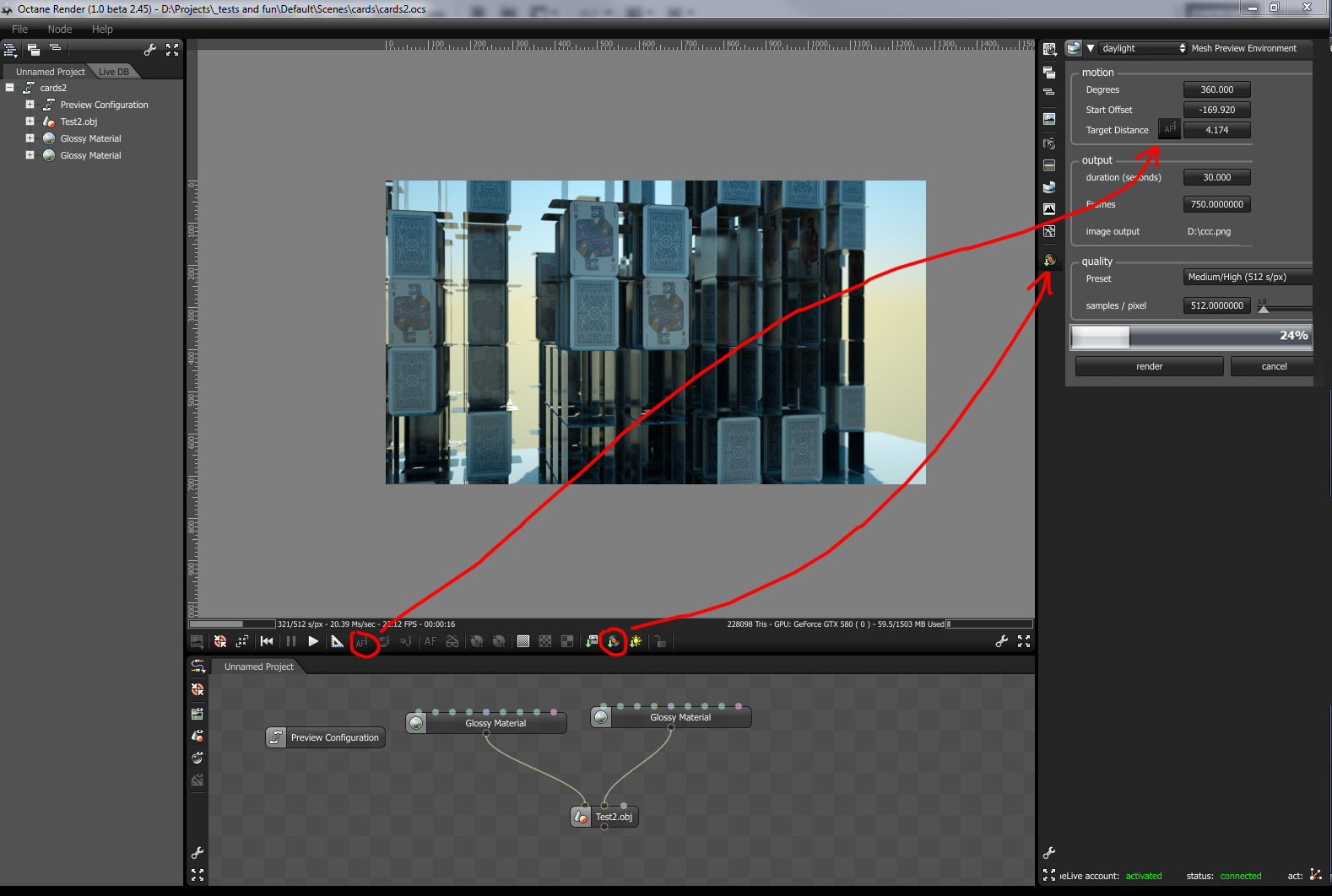The image size is (1332, 896).
Task: Click the image thumbnail icon in the inspector sidebar
Action: [1049, 119]
